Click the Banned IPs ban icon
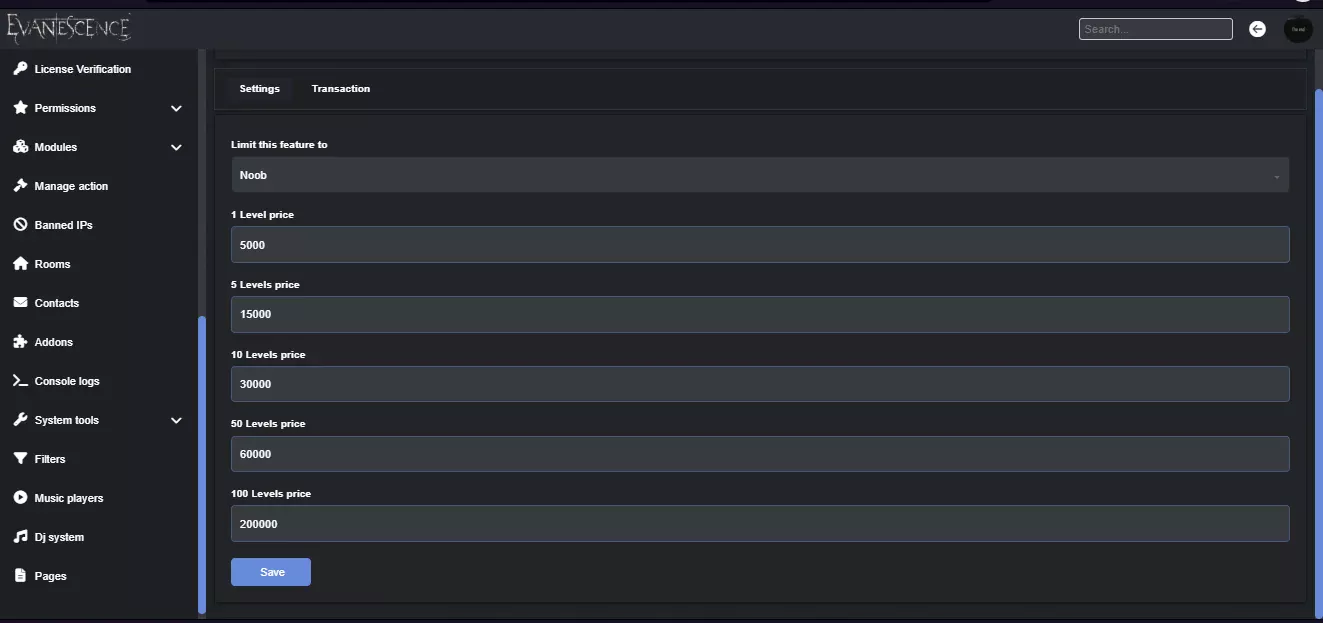 [20, 225]
